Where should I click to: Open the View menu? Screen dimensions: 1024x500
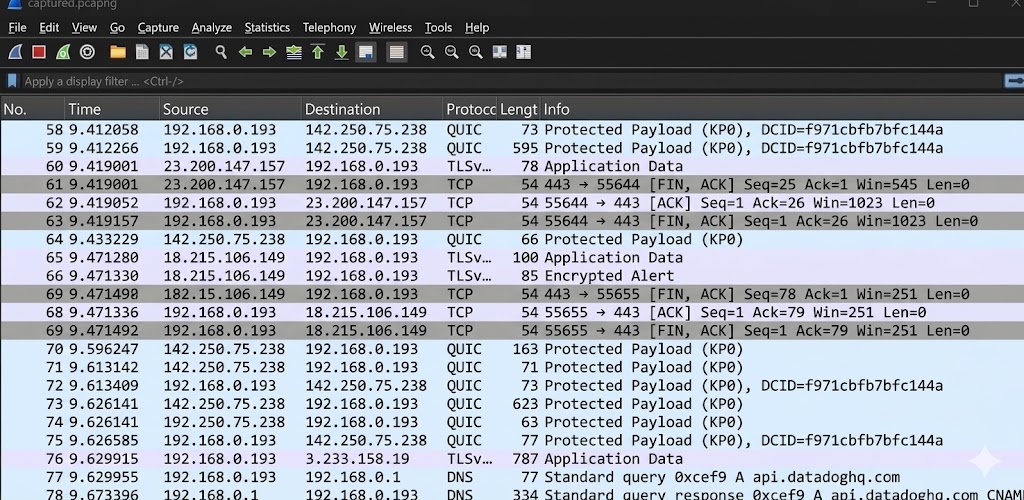click(84, 27)
